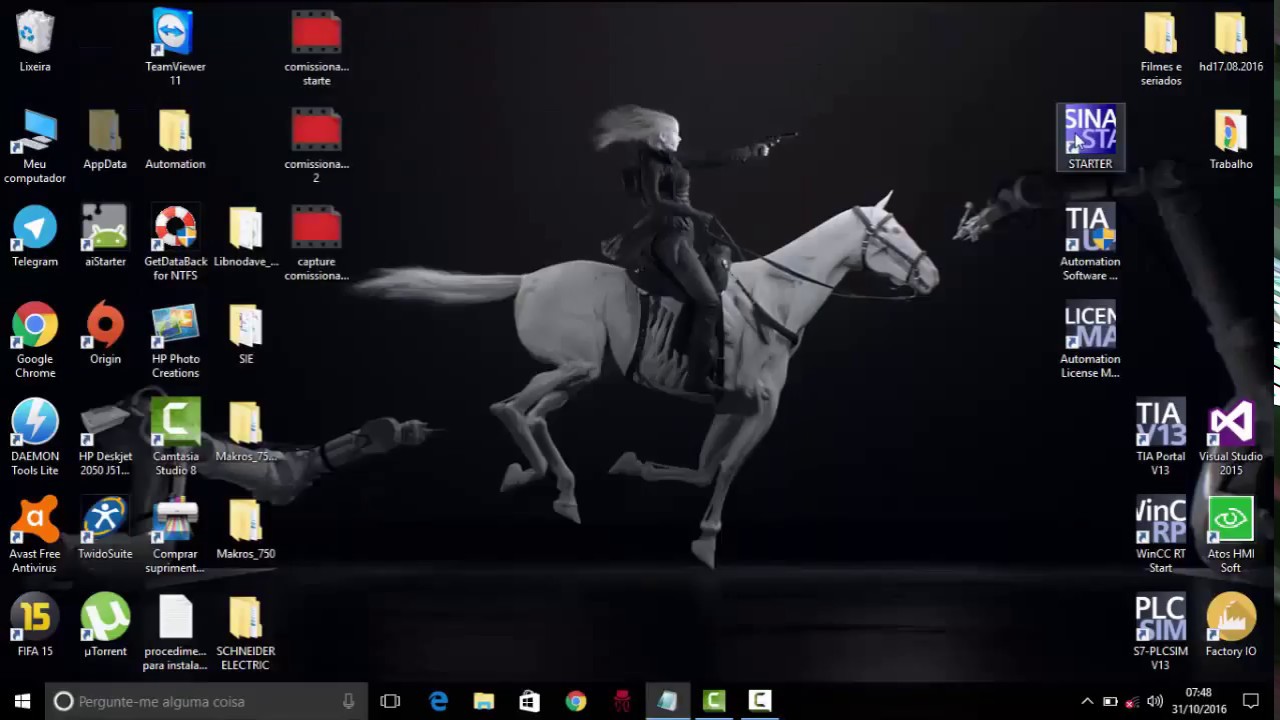Image resolution: width=1280 pixels, height=720 pixels.
Task: Launch Avast Free Antivirus shortcut
Action: [x=35, y=535]
